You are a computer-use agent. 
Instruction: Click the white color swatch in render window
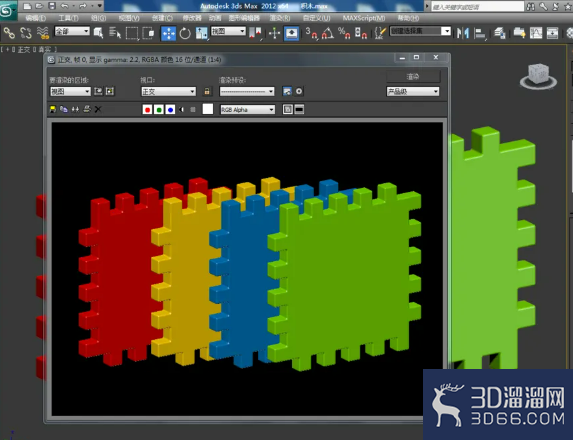(208, 109)
